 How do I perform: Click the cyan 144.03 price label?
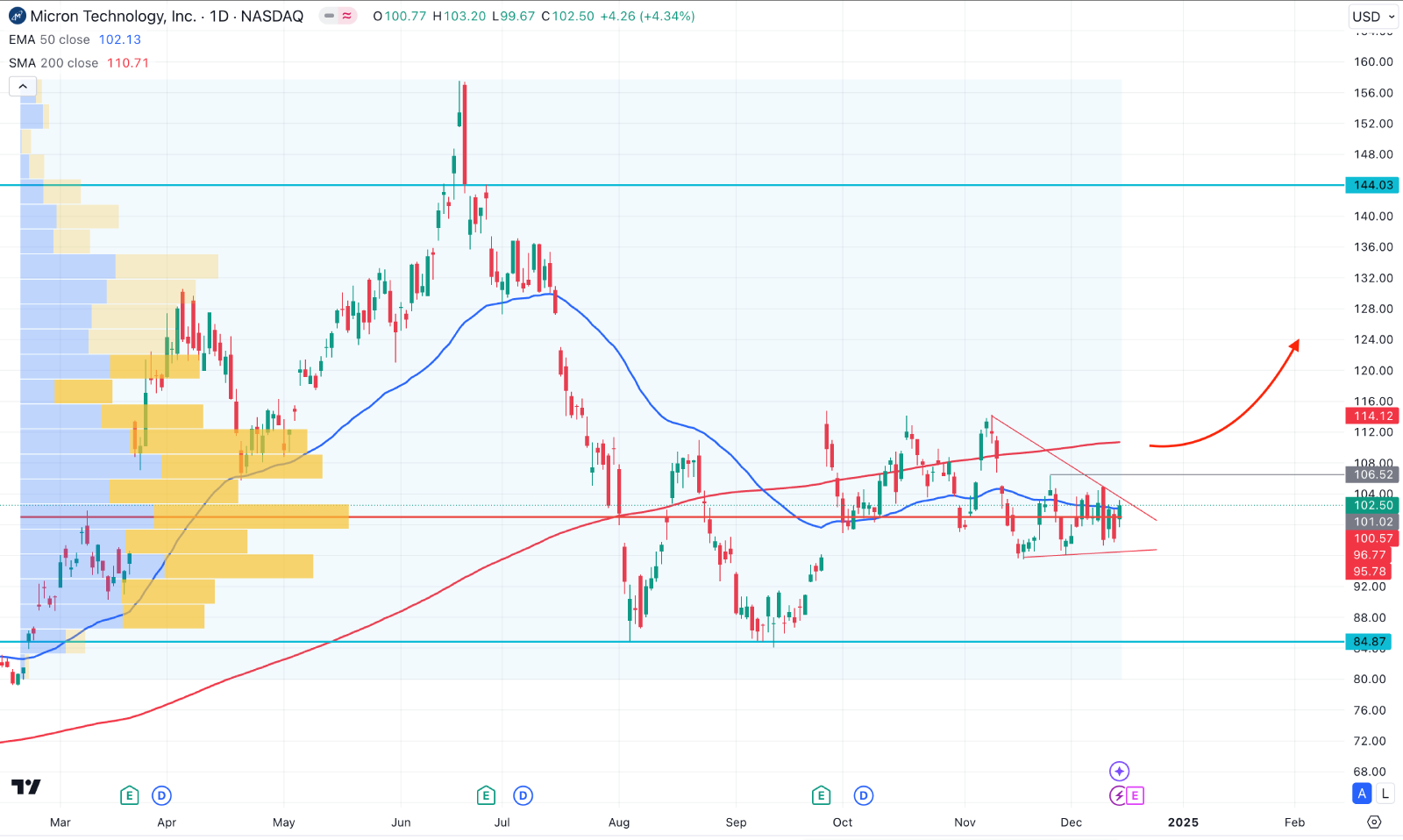(1372, 185)
